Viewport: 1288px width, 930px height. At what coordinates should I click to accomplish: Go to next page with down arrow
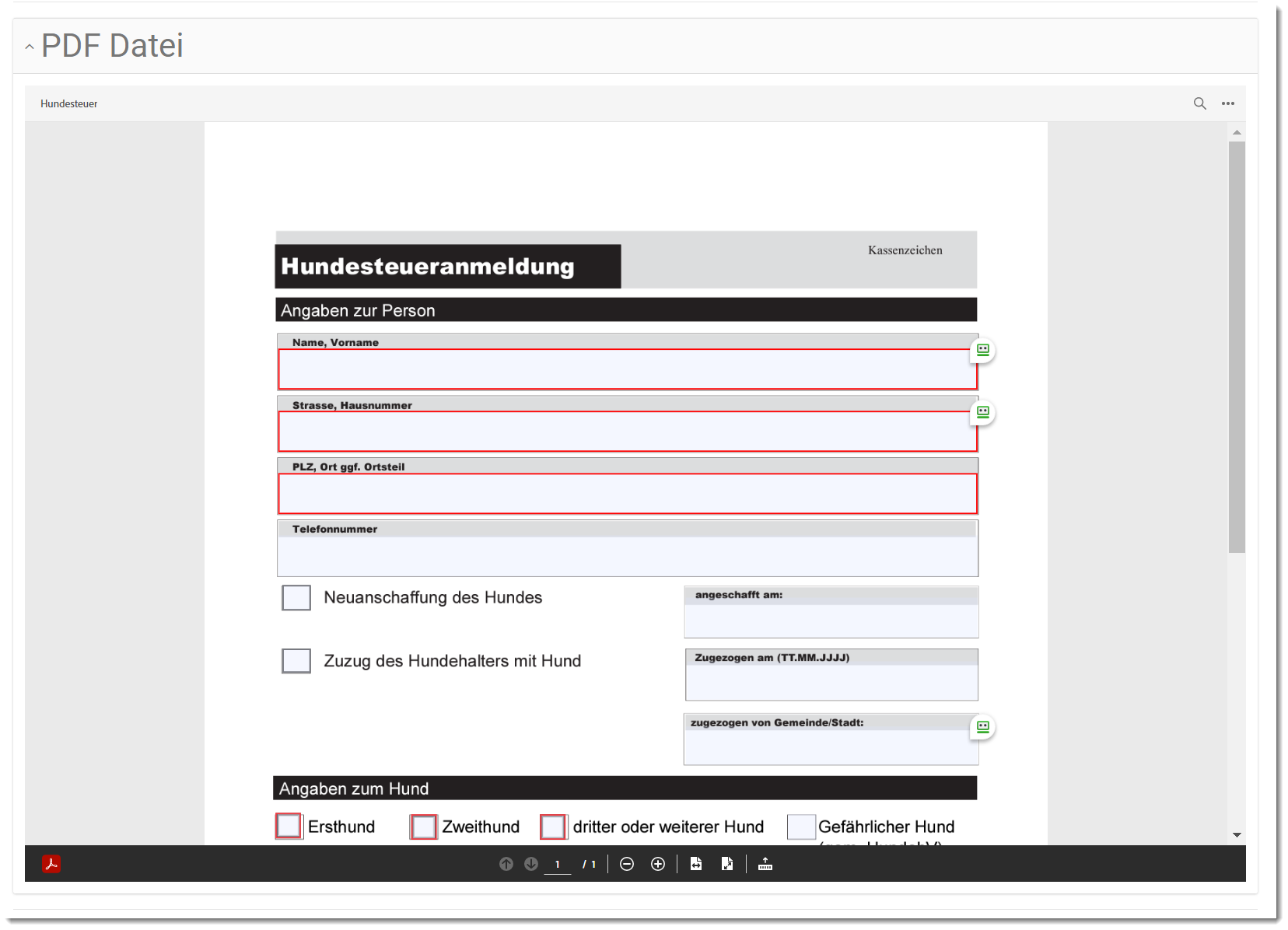(x=531, y=864)
